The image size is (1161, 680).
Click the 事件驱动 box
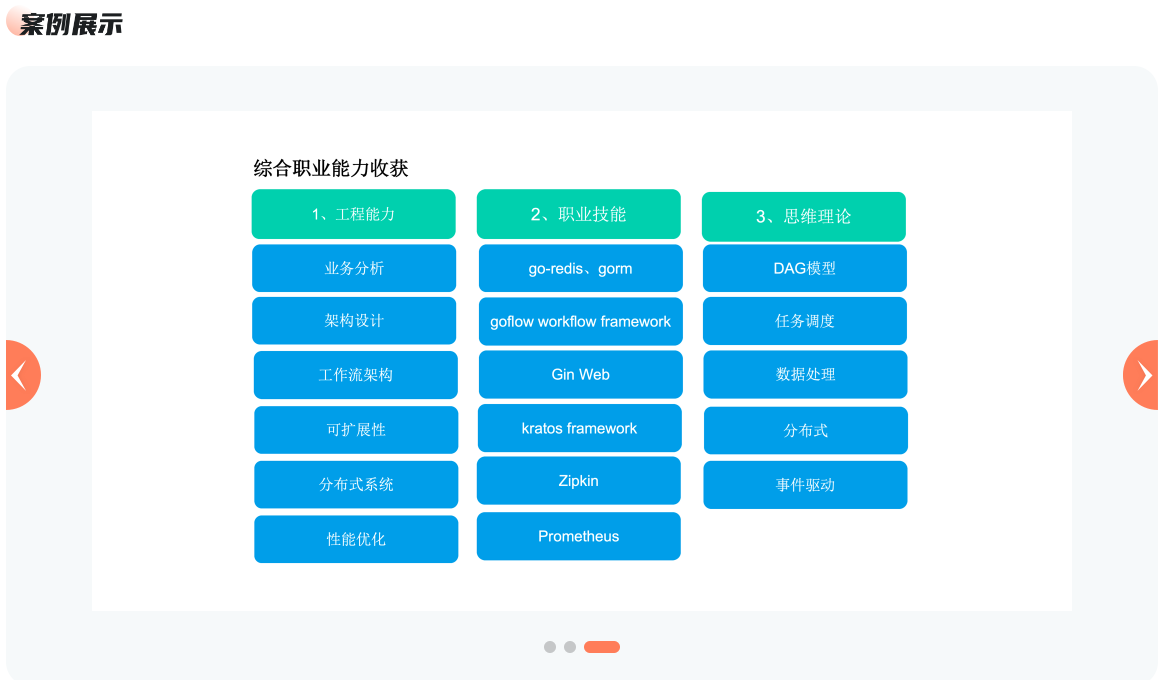[805, 485]
